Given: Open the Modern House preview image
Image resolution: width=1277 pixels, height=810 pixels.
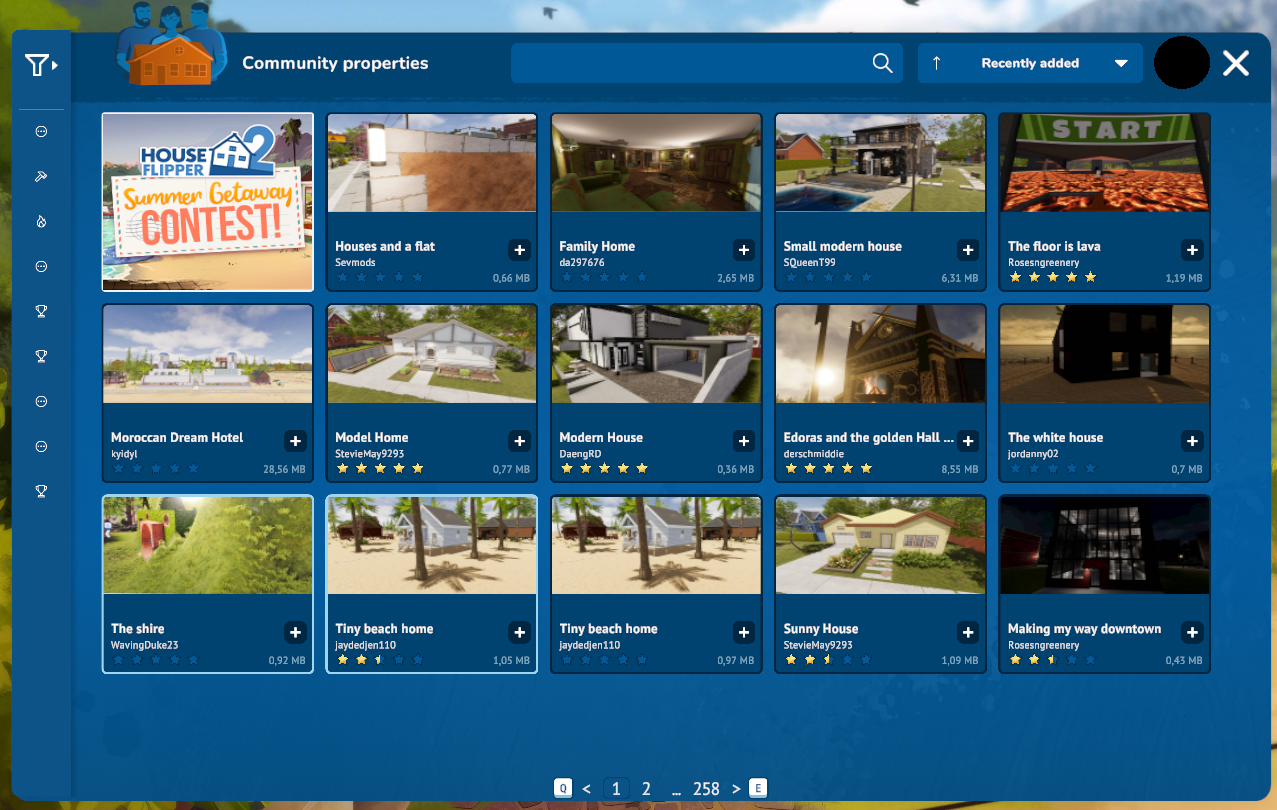Looking at the screenshot, I should (656, 354).
